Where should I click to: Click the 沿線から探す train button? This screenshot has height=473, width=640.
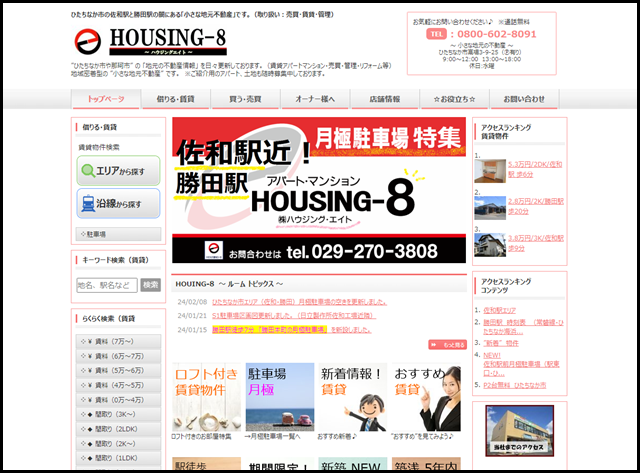(x=118, y=203)
